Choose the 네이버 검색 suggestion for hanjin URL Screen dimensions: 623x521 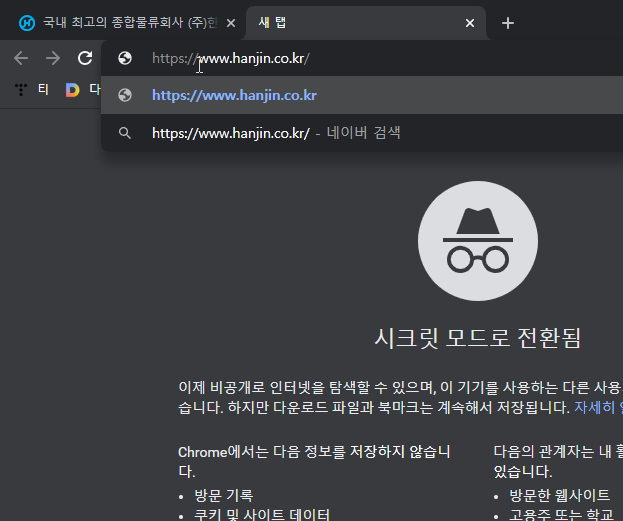click(362, 133)
